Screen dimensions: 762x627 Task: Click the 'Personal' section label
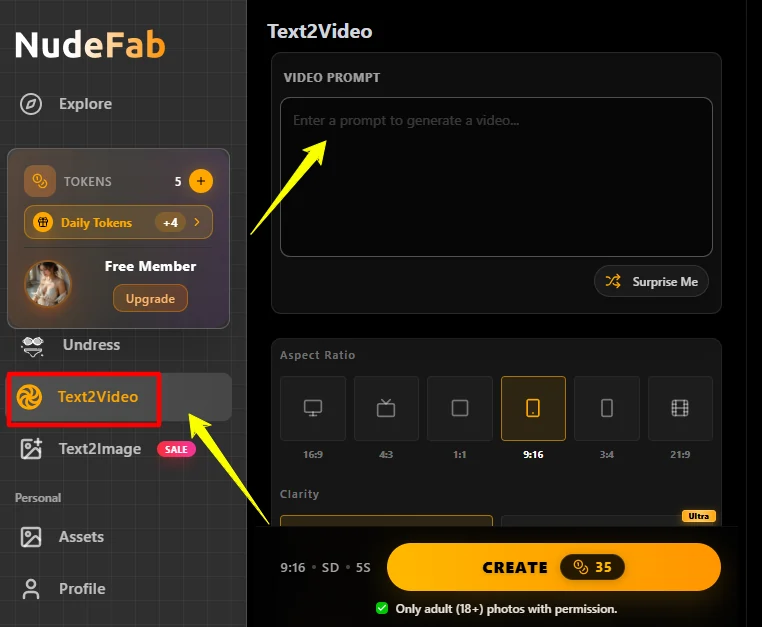38,498
